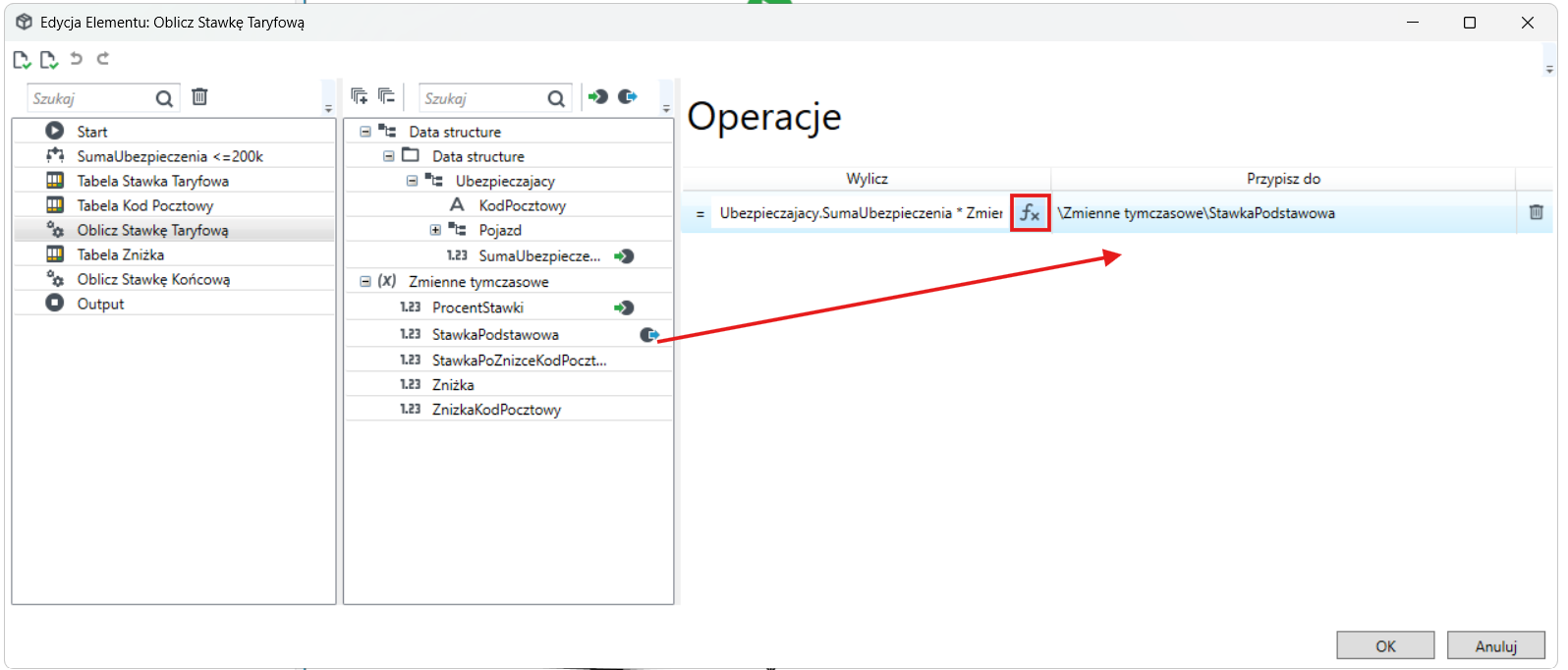
Task: Collapse the Zmienne tymczasowe group
Action: coord(365,281)
